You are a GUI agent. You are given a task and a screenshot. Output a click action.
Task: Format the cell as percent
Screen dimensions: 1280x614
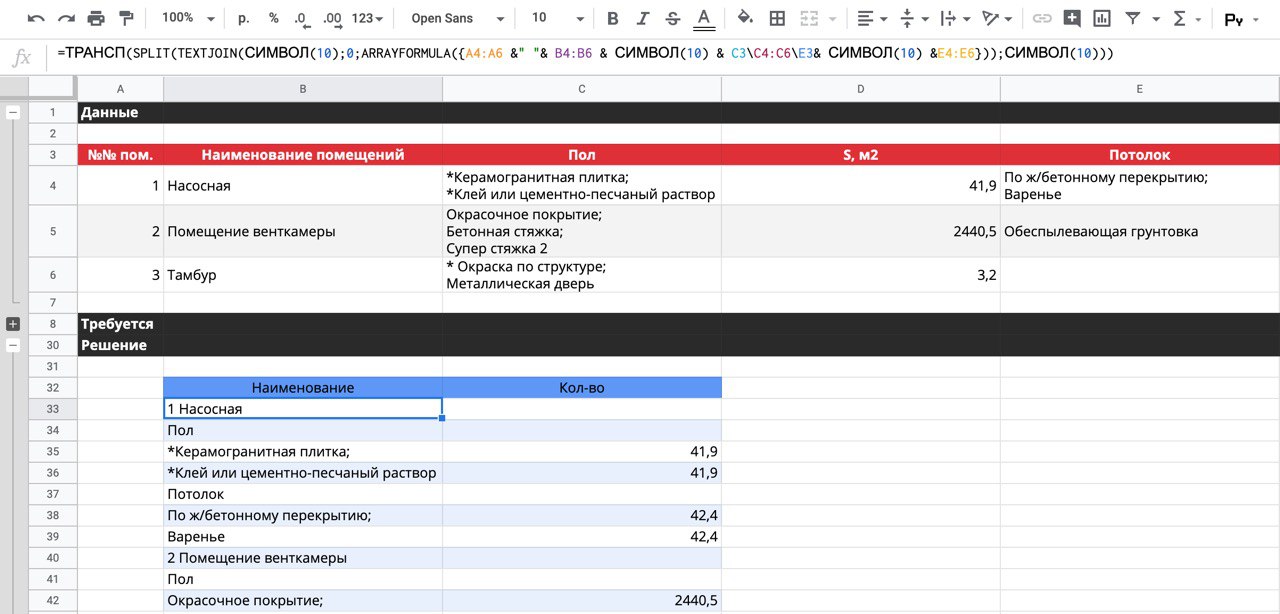click(274, 18)
